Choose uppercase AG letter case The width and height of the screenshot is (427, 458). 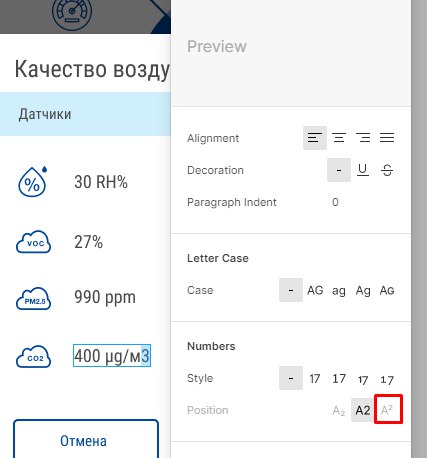315,290
